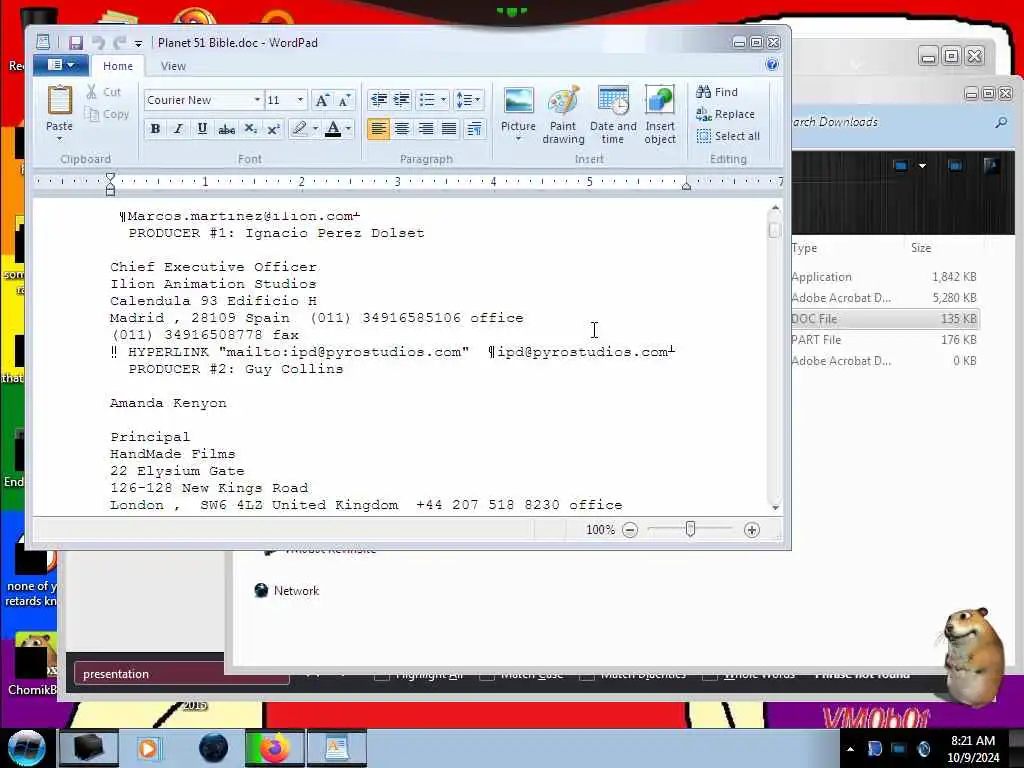Click the Increase indent icon
This screenshot has width=1024, height=768.
point(402,100)
